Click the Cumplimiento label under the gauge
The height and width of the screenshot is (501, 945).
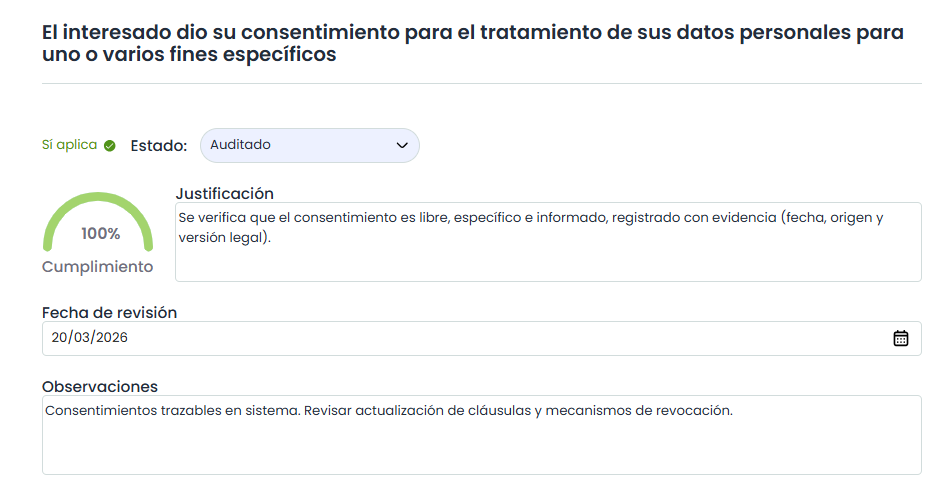[98, 267]
